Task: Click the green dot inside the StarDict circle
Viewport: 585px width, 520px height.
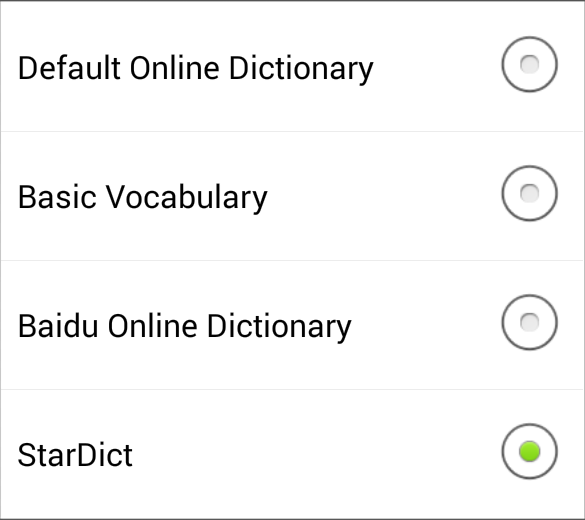Action: pyautogui.click(x=529, y=451)
